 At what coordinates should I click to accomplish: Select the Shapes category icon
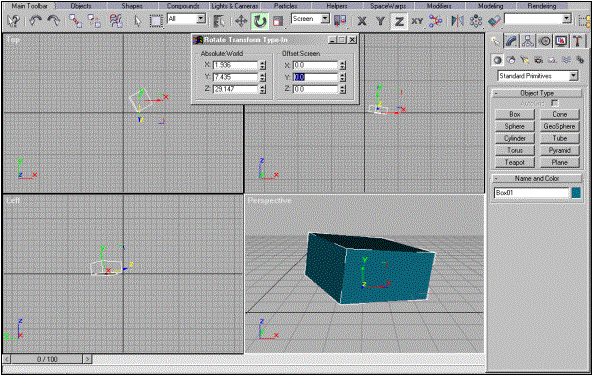point(511,60)
